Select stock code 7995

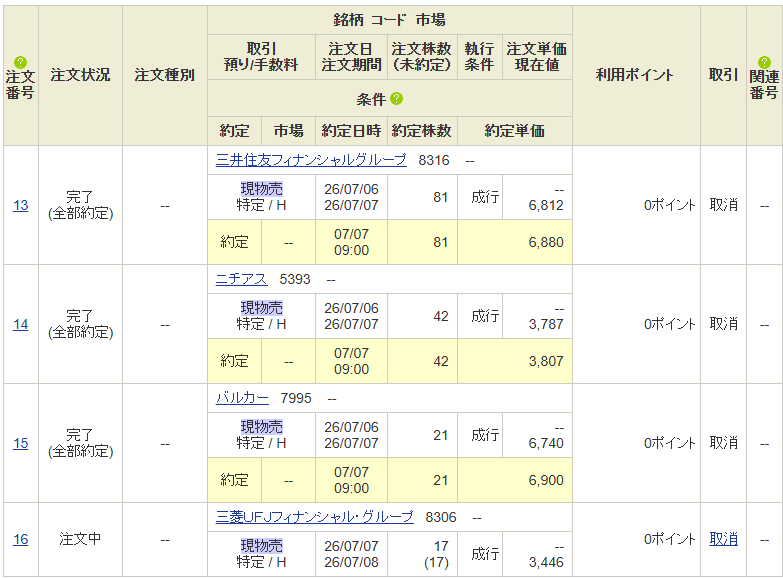pos(296,398)
